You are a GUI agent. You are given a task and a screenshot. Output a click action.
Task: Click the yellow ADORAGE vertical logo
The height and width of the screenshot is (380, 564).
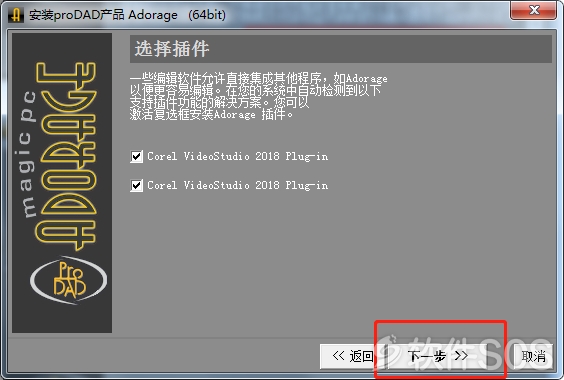tap(66, 156)
